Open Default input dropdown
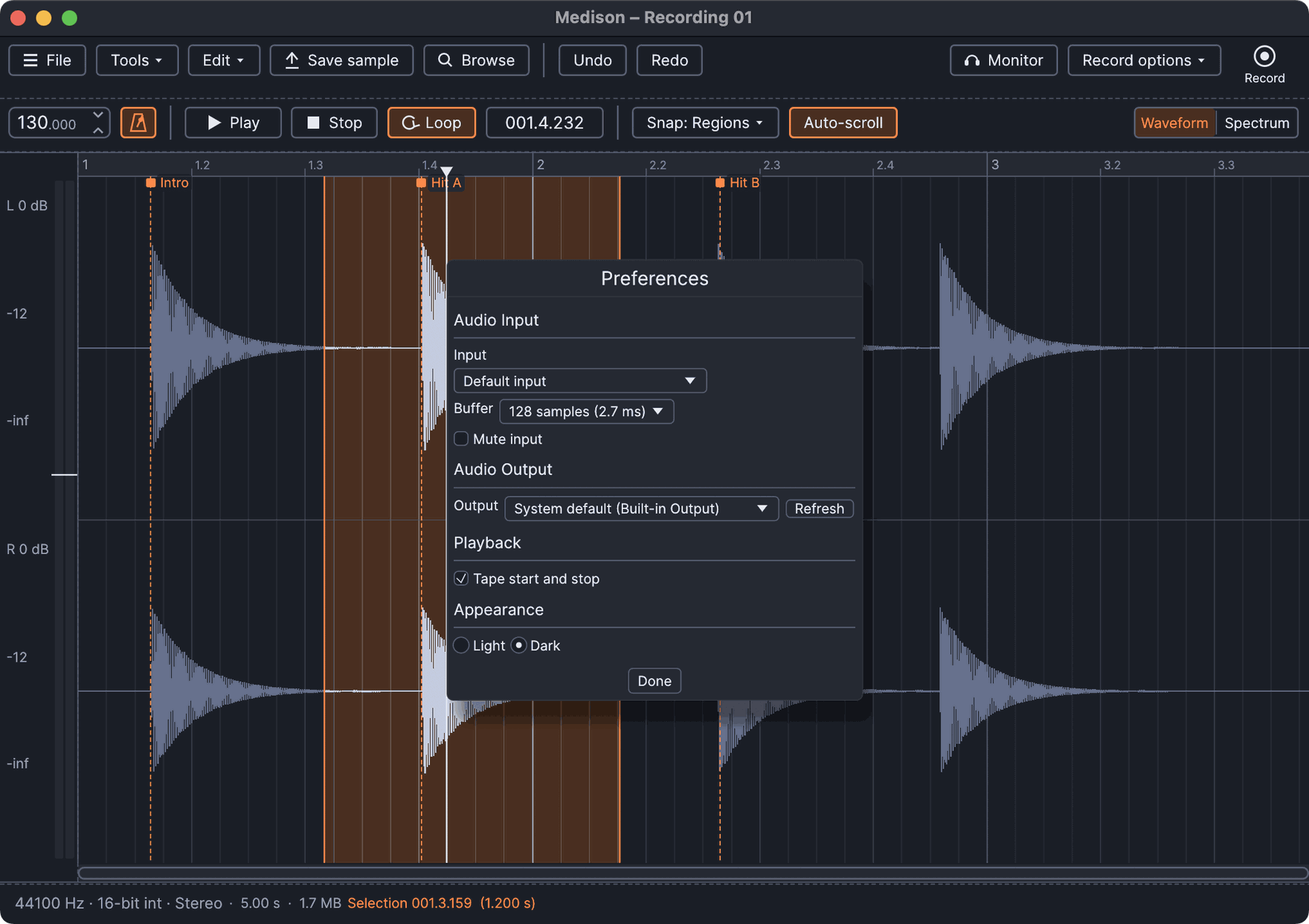1309x924 pixels. tap(580, 381)
